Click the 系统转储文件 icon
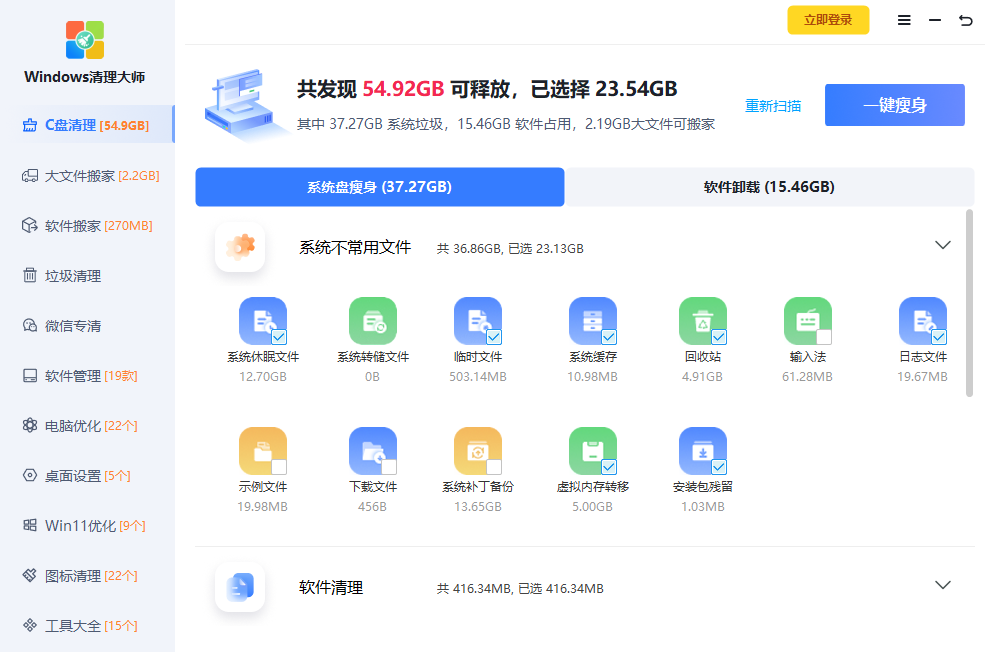Screen dimensions: 991x652 [x=372, y=321]
